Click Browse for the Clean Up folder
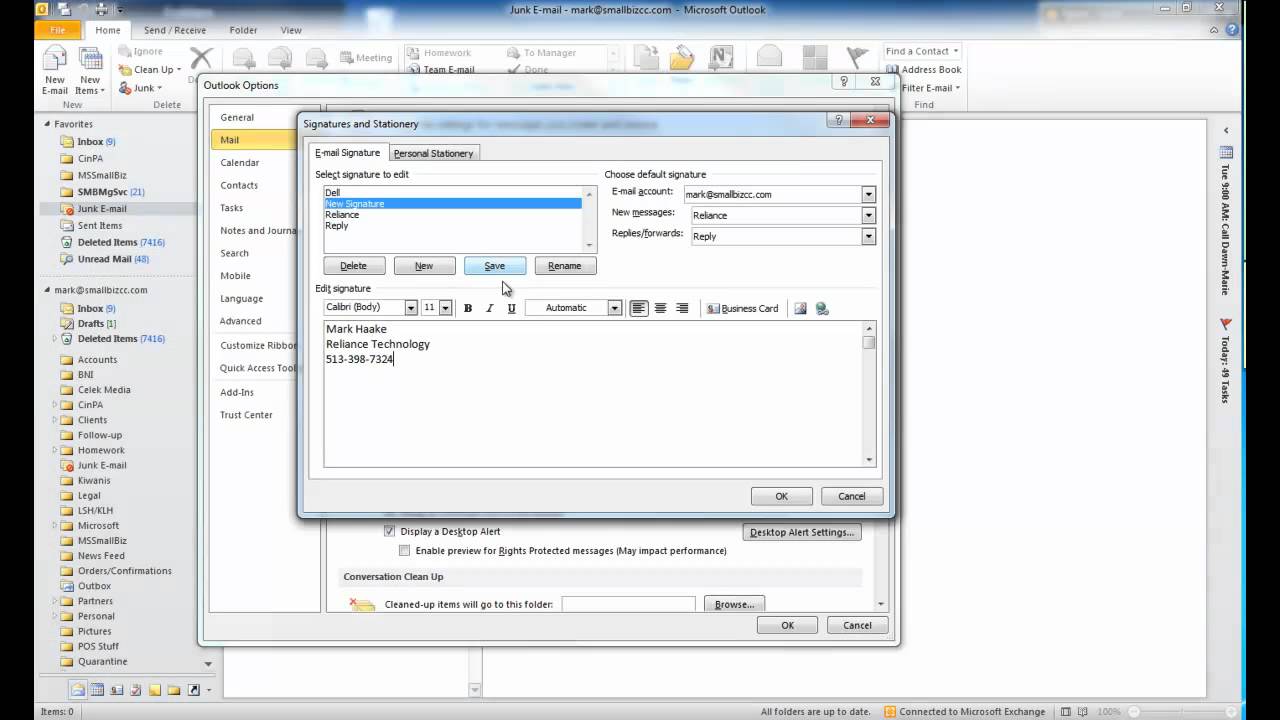1280x720 pixels. point(734,604)
